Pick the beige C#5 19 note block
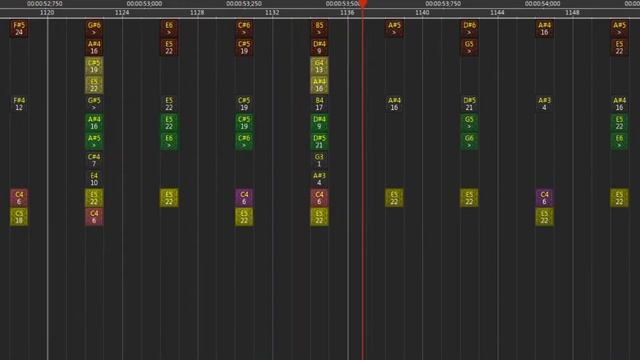640x360 pixels. pos(94,66)
